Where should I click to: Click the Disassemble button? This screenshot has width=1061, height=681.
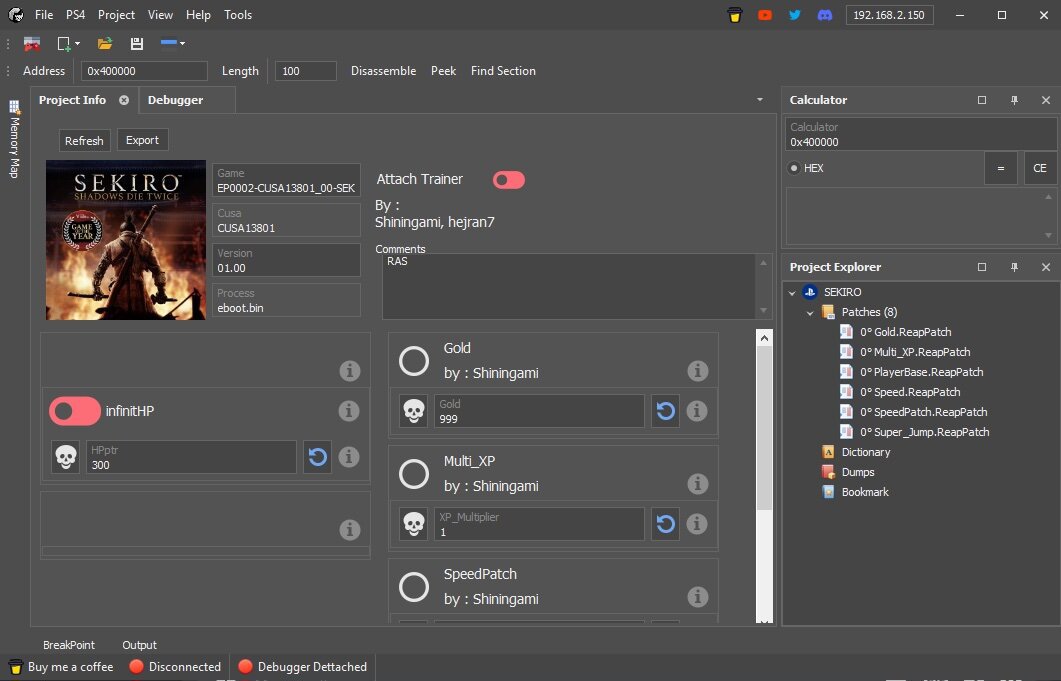click(383, 71)
